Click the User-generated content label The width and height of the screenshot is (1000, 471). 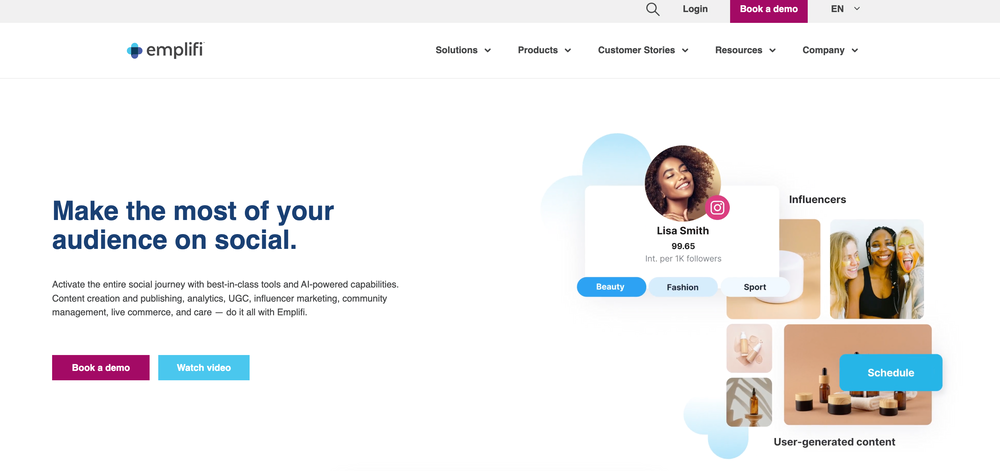(x=834, y=442)
